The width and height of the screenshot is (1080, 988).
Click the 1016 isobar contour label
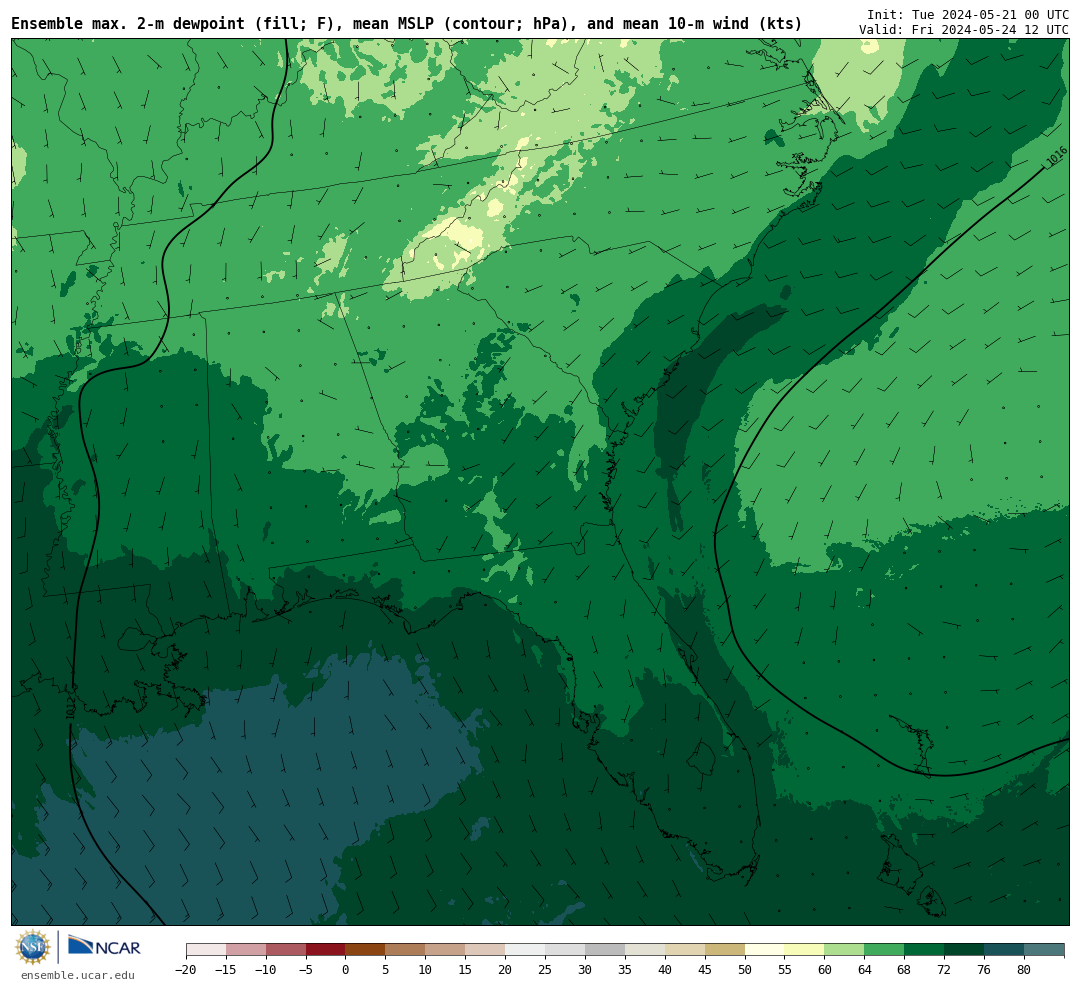click(1056, 157)
